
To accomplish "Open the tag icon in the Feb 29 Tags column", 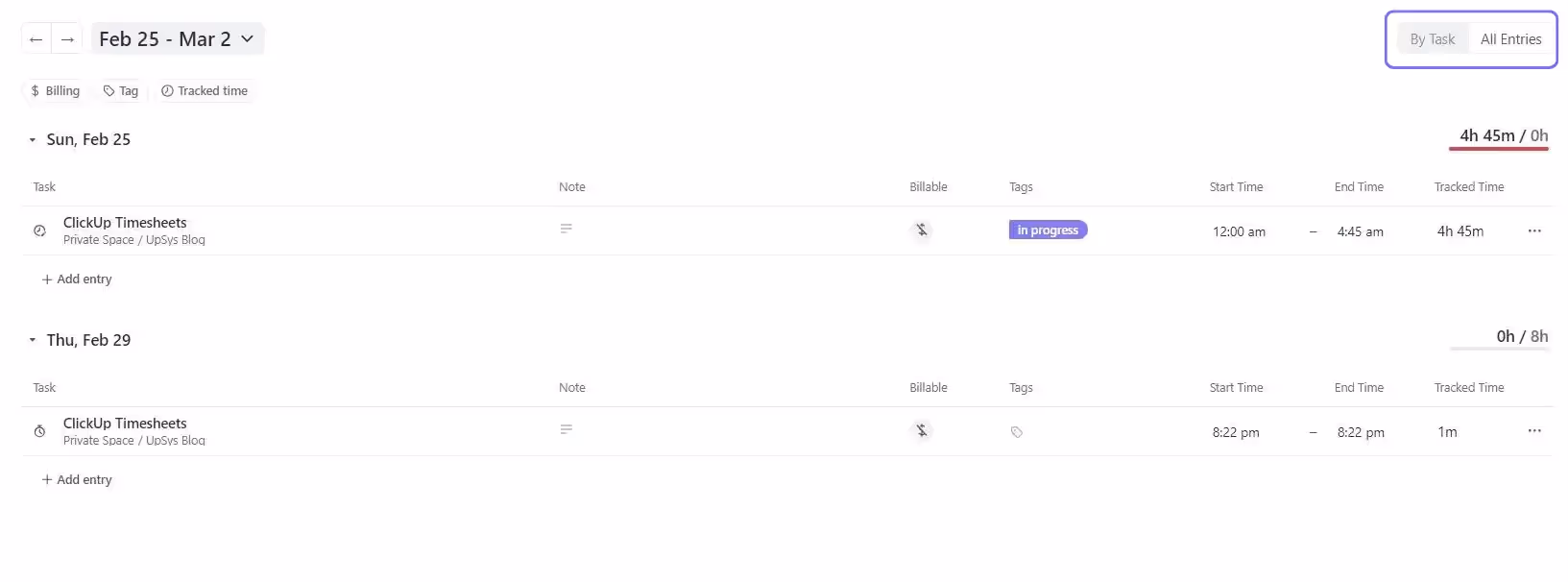I will 1017,432.
